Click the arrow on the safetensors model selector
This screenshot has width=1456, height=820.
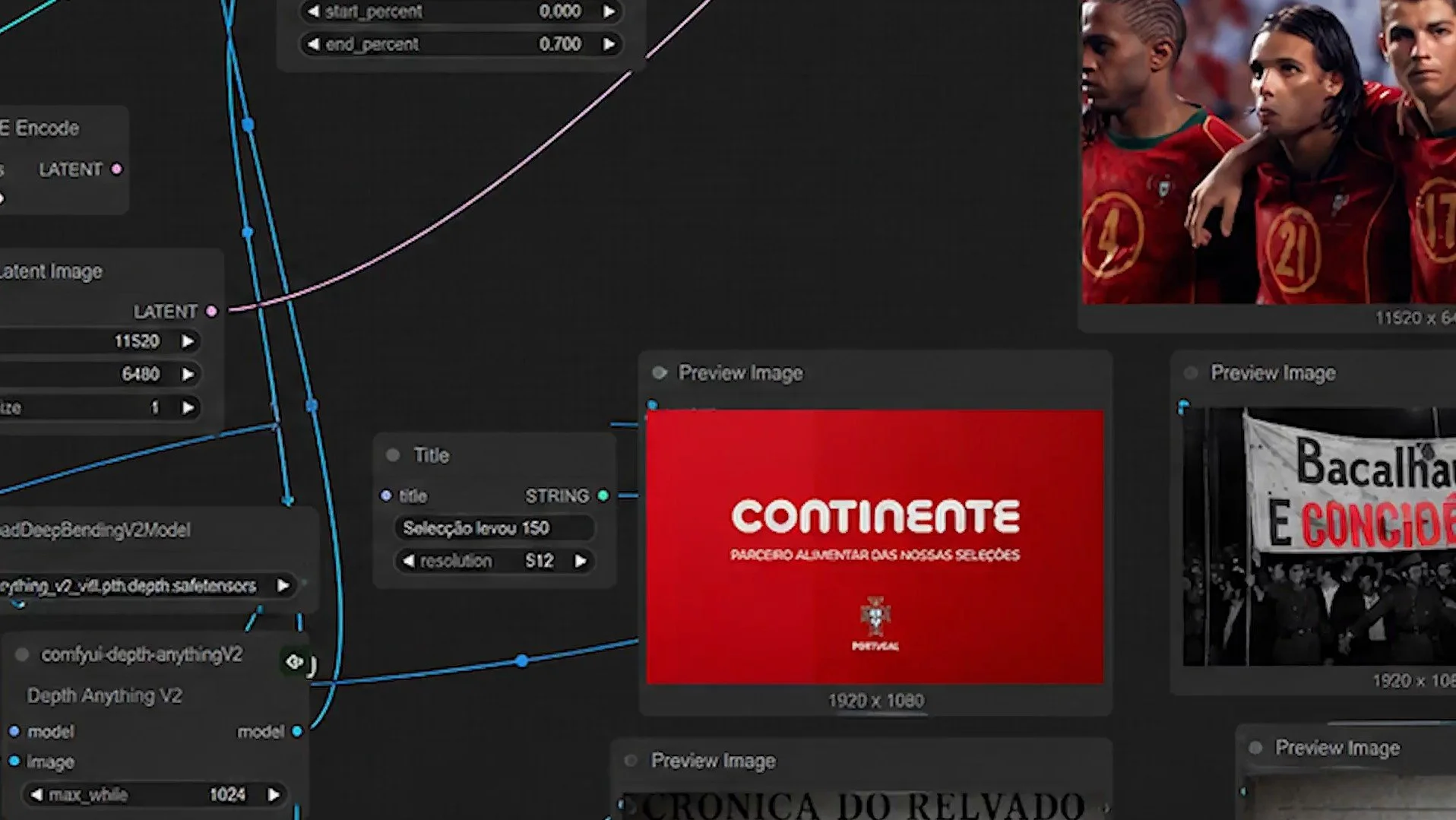click(x=283, y=586)
